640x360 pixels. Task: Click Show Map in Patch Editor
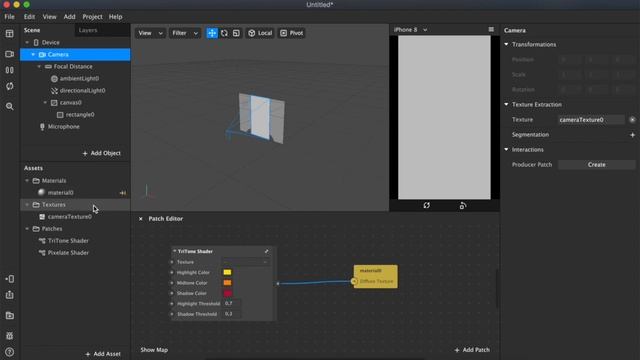pyautogui.click(x=154, y=350)
